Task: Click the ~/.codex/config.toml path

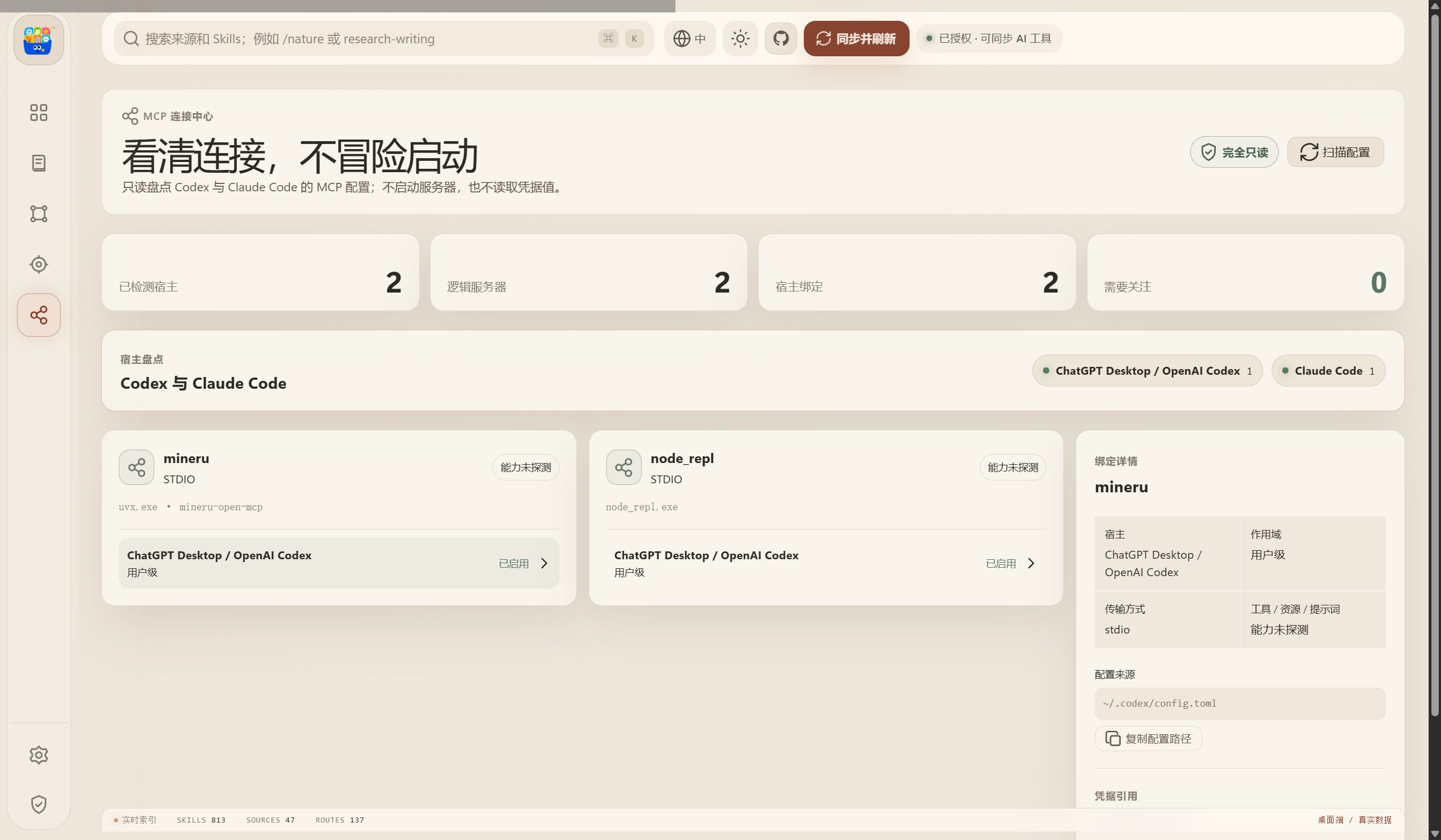Action: pyautogui.click(x=1239, y=703)
